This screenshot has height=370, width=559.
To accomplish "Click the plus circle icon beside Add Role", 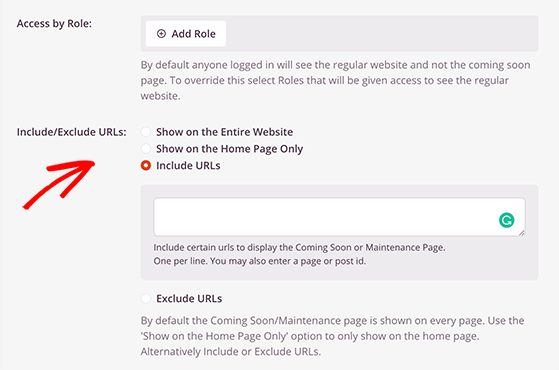I will tap(161, 34).
